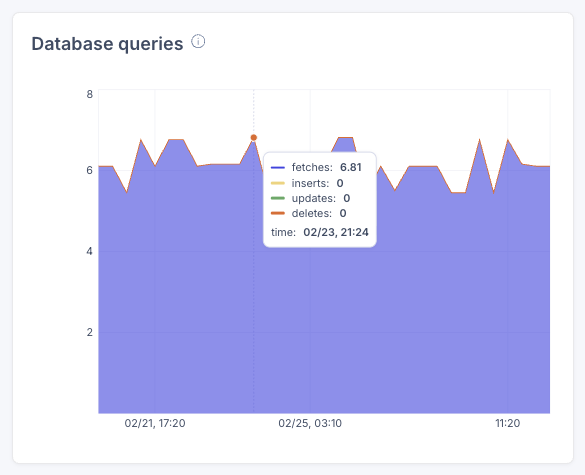Click the y-axis label 4
The height and width of the screenshot is (475, 585).
coord(90,251)
